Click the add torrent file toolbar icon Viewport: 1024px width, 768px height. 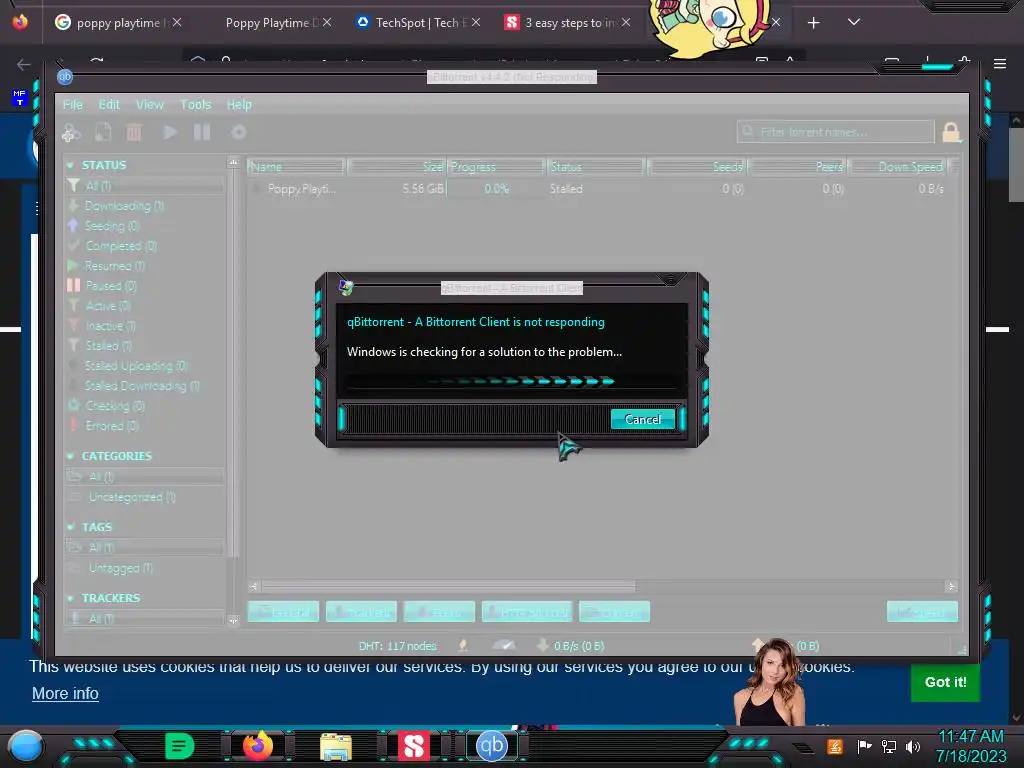[x=103, y=133]
